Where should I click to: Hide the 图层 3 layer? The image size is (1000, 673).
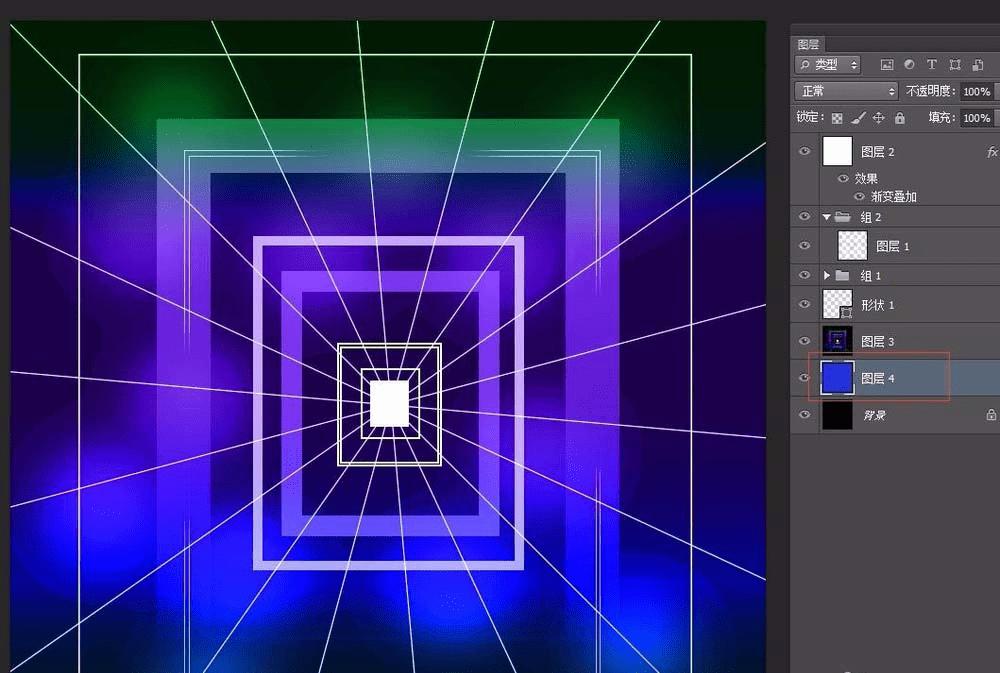804,341
